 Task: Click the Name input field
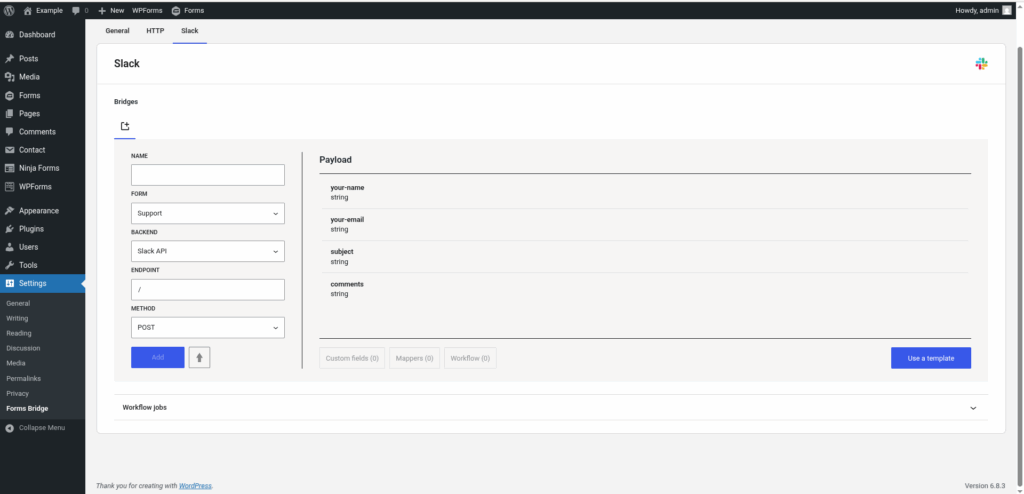click(208, 175)
